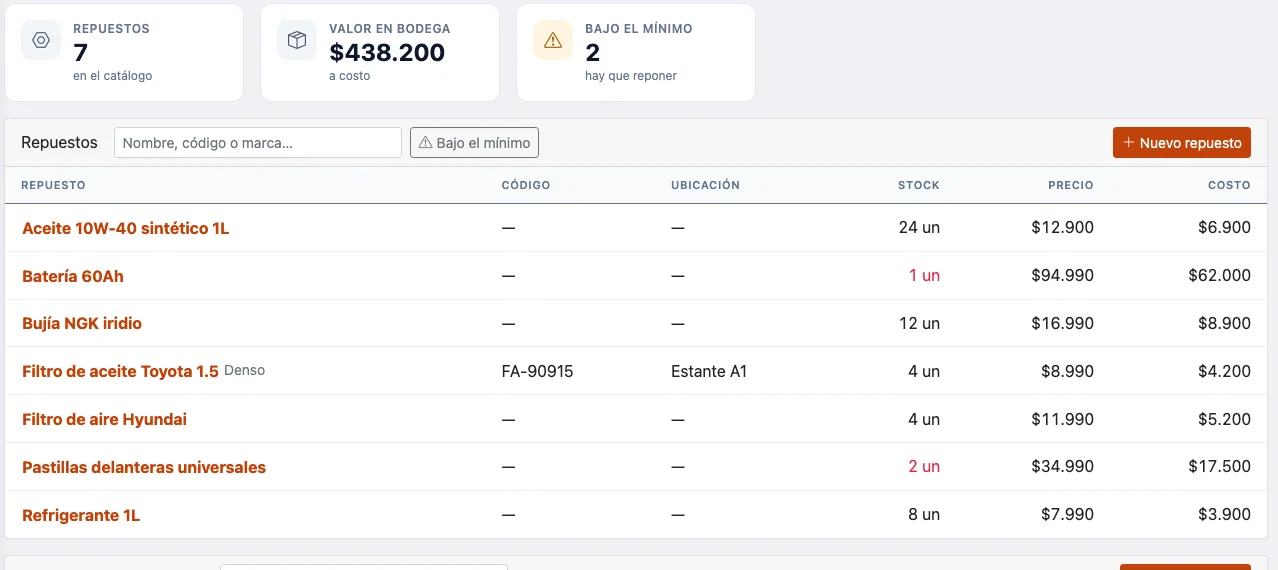Open Bujía NGK iridio
This screenshot has height=570, width=1278.
click(82, 323)
